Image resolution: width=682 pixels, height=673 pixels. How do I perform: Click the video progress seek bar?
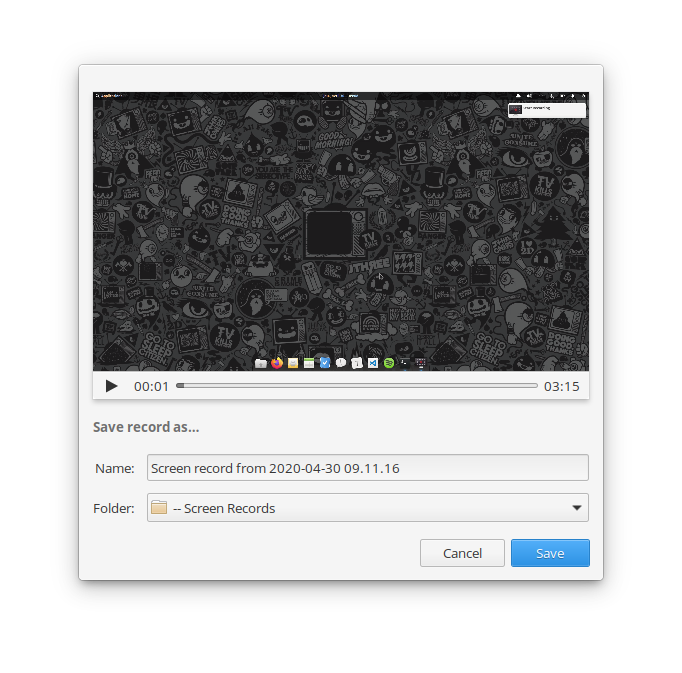click(x=357, y=385)
